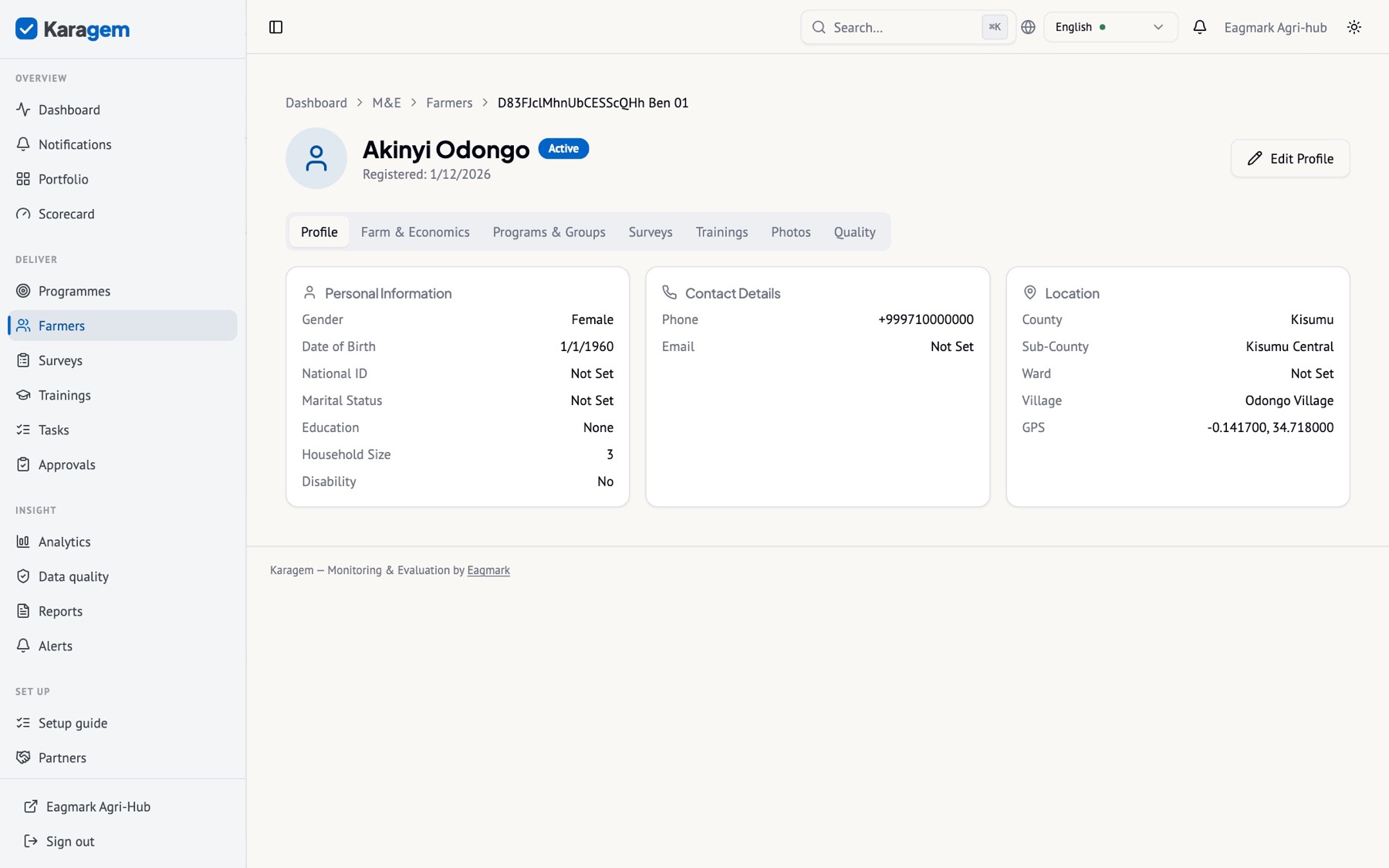Open Scorecard gauge icon in sidebar
This screenshot has height=868, width=1389.
coord(23,214)
